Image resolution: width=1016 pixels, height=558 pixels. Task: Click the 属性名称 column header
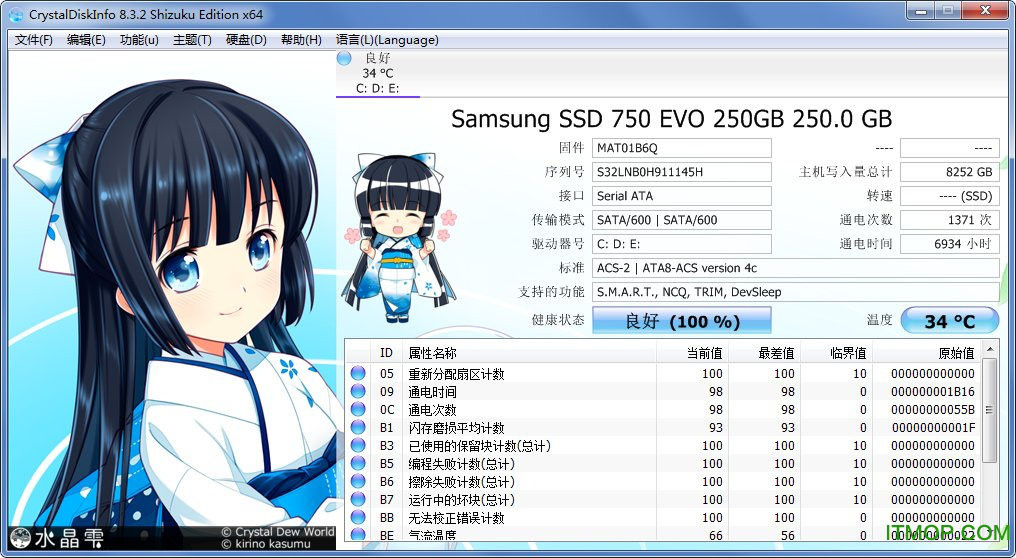point(529,353)
